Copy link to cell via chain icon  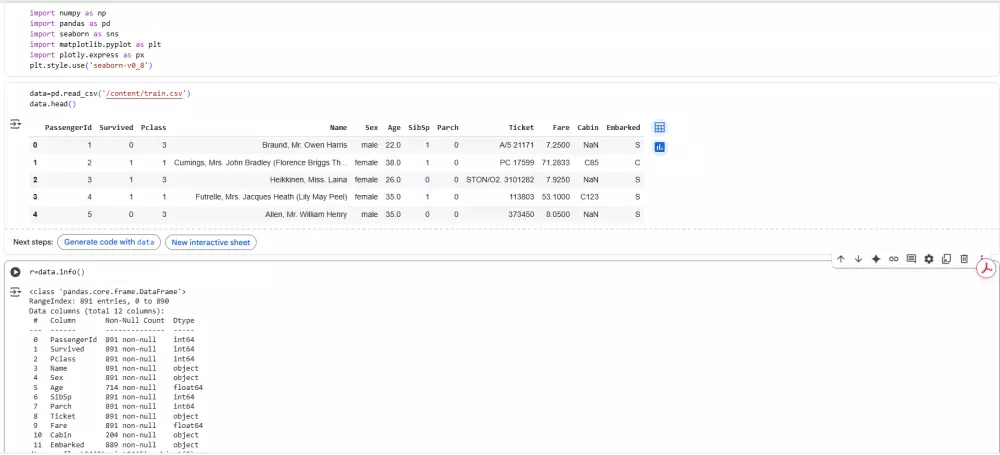[893, 258]
